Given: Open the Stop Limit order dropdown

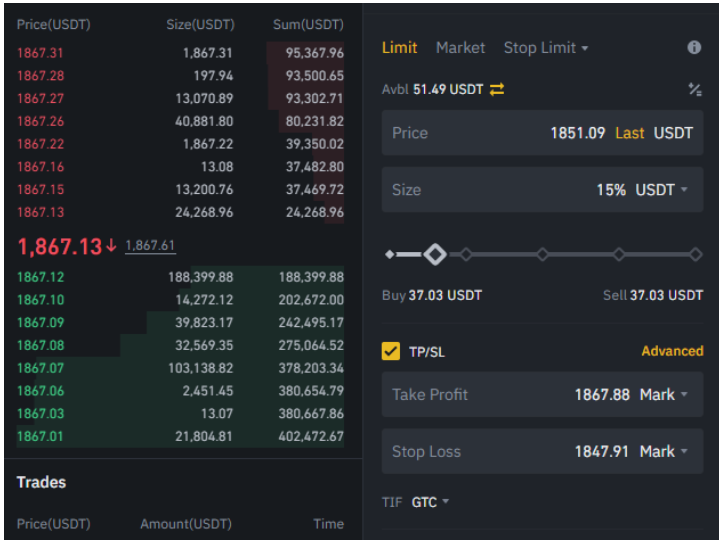Looking at the screenshot, I should point(546,48).
